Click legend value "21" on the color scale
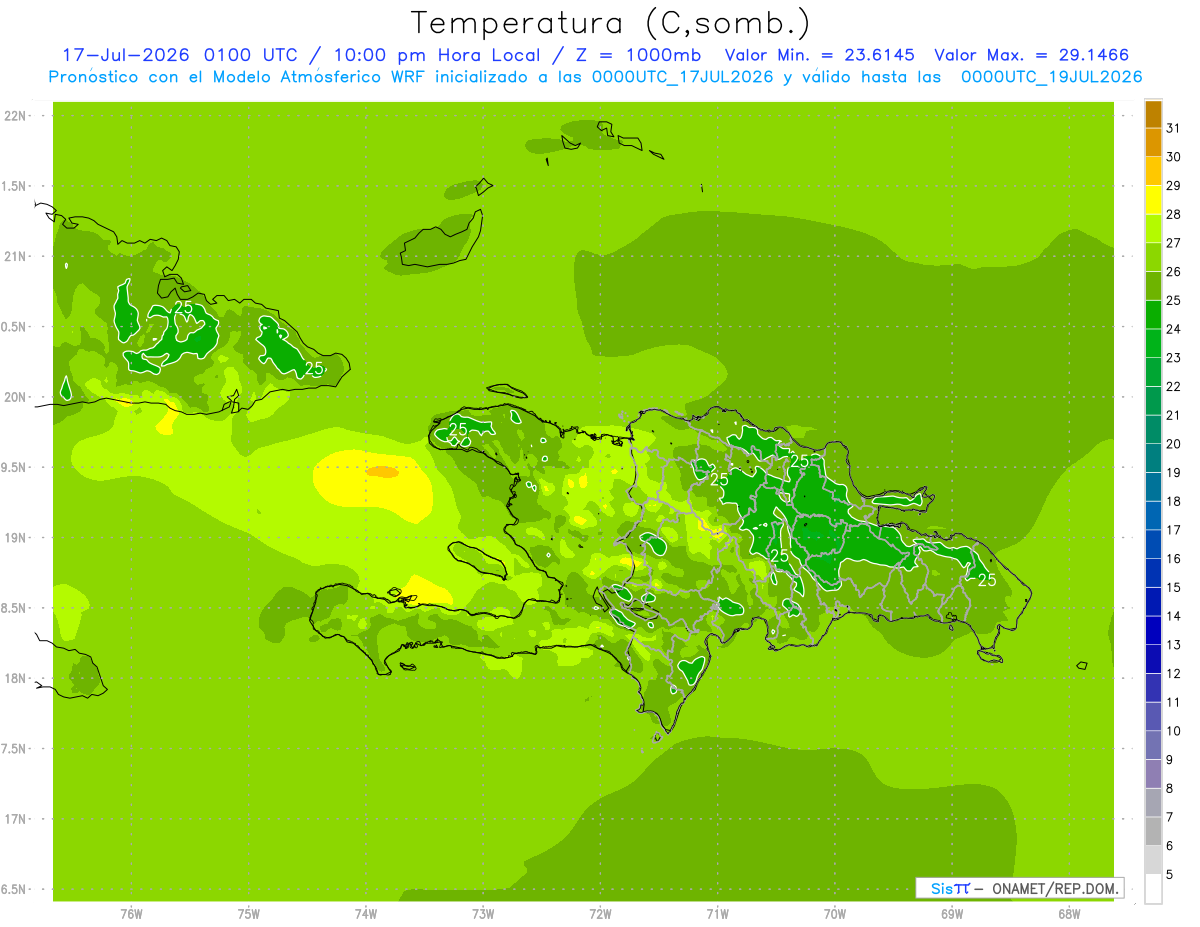1200x927 pixels. pos(1173,415)
